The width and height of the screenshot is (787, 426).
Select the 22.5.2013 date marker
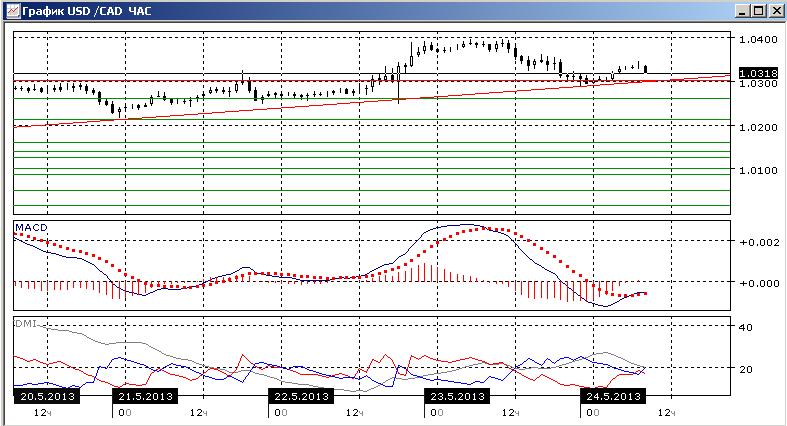301,396
